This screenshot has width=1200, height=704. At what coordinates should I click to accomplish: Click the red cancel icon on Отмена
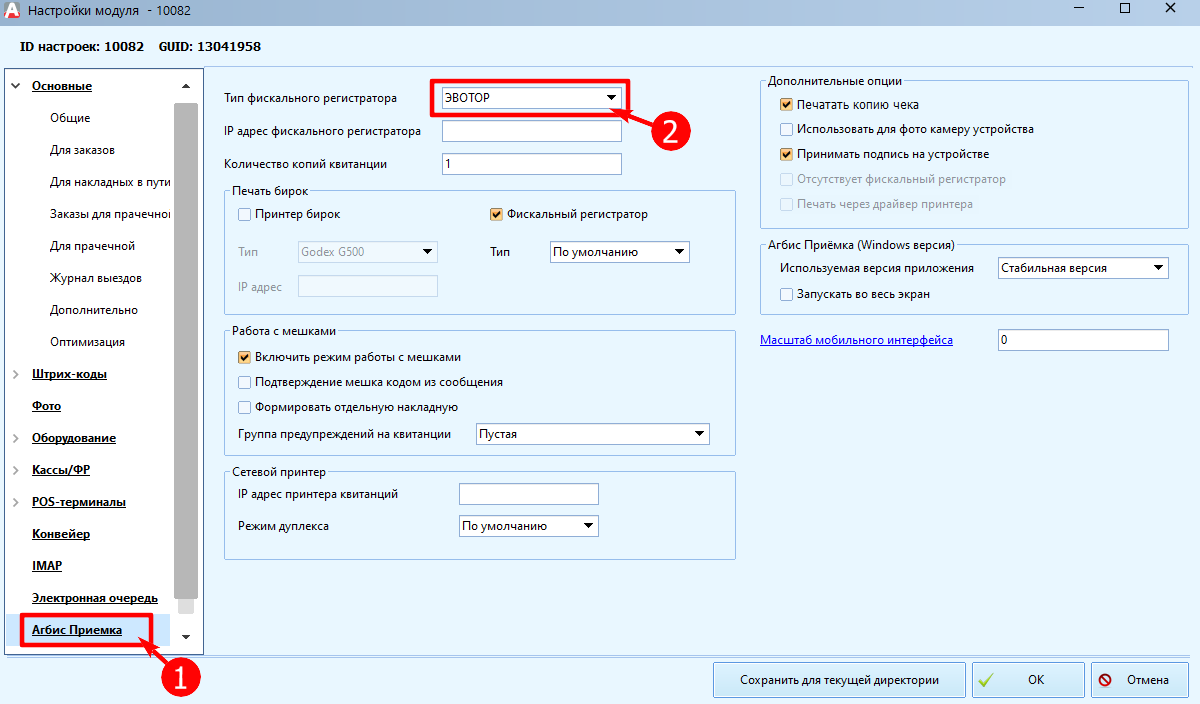pos(1106,680)
